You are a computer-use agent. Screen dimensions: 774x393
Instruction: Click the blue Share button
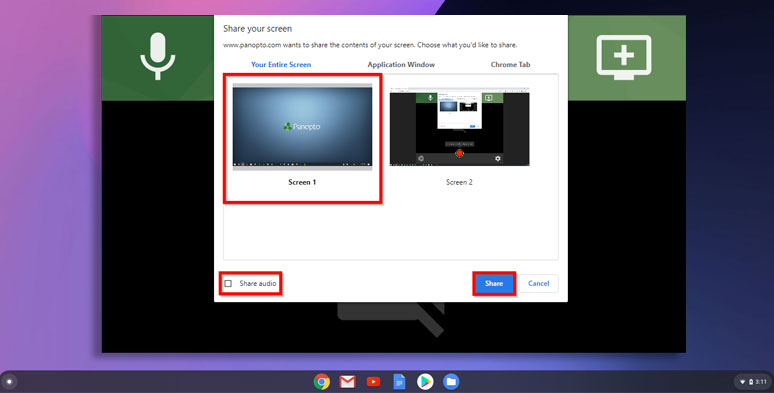click(494, 283)
